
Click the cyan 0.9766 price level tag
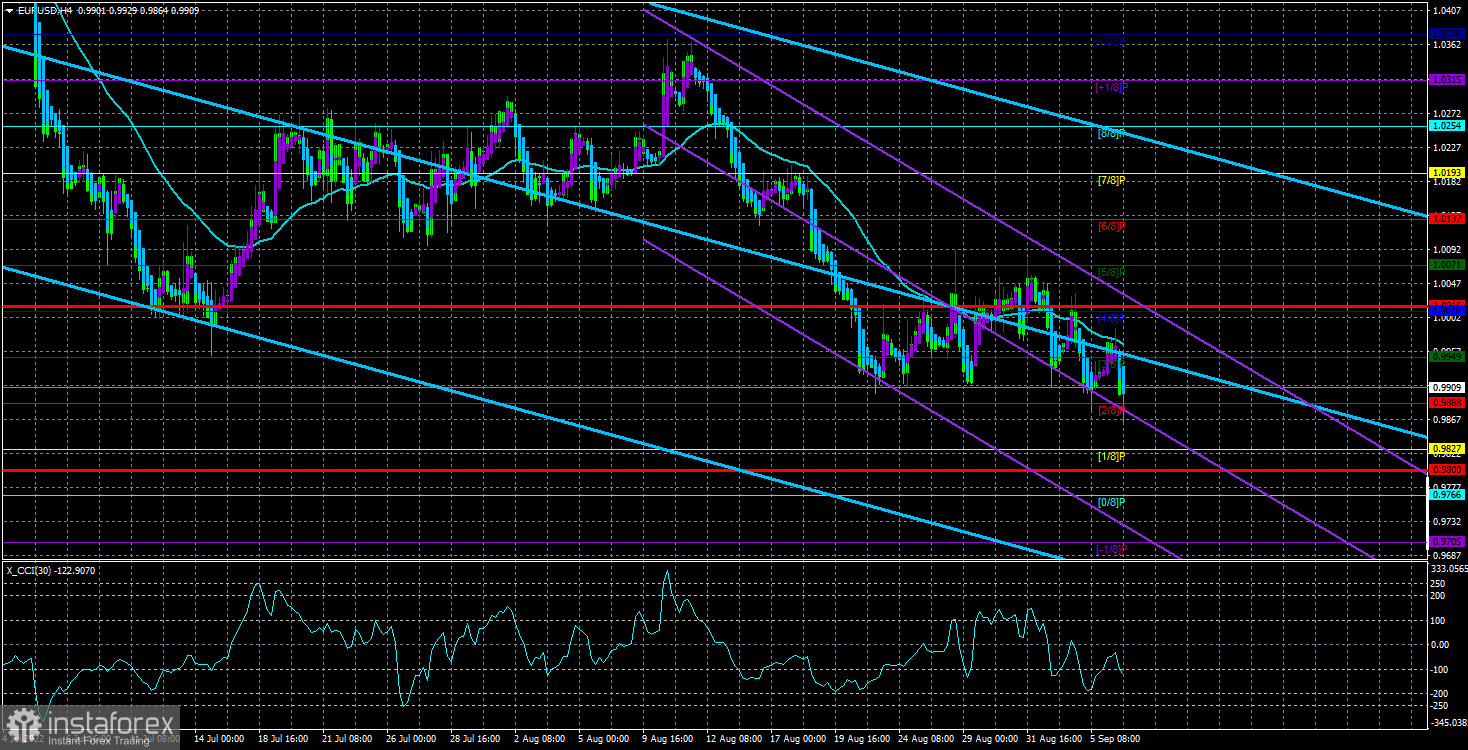(1446, 494)
